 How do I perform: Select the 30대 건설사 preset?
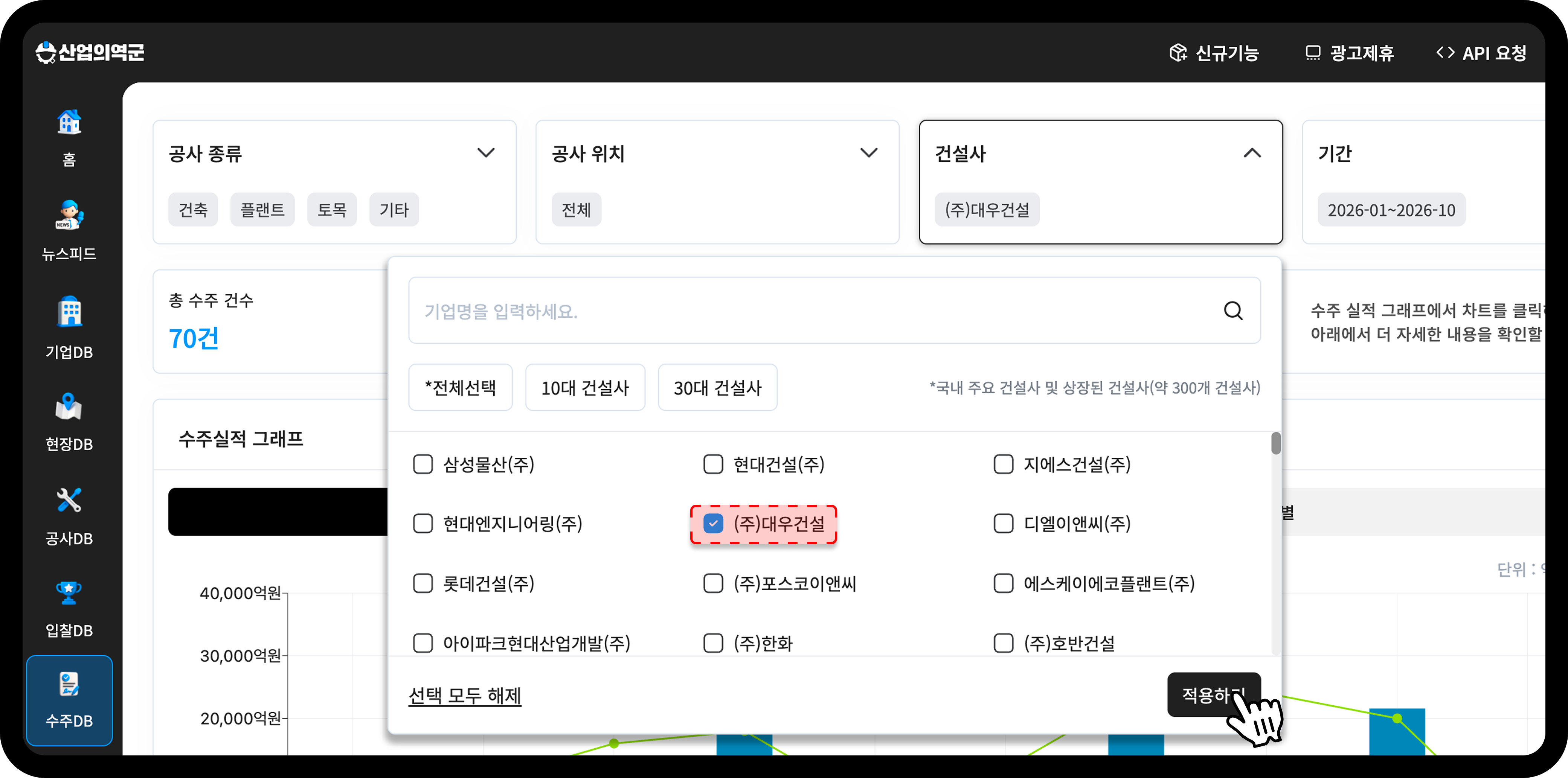718,387
